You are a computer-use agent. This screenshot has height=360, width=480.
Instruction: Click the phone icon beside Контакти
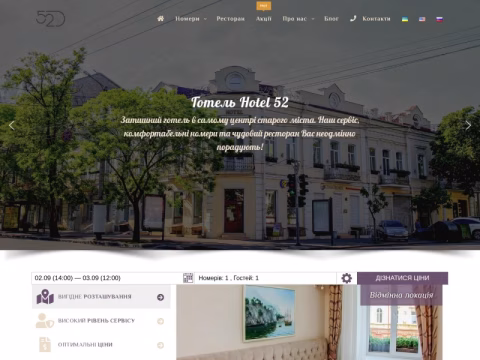(353, 19)
